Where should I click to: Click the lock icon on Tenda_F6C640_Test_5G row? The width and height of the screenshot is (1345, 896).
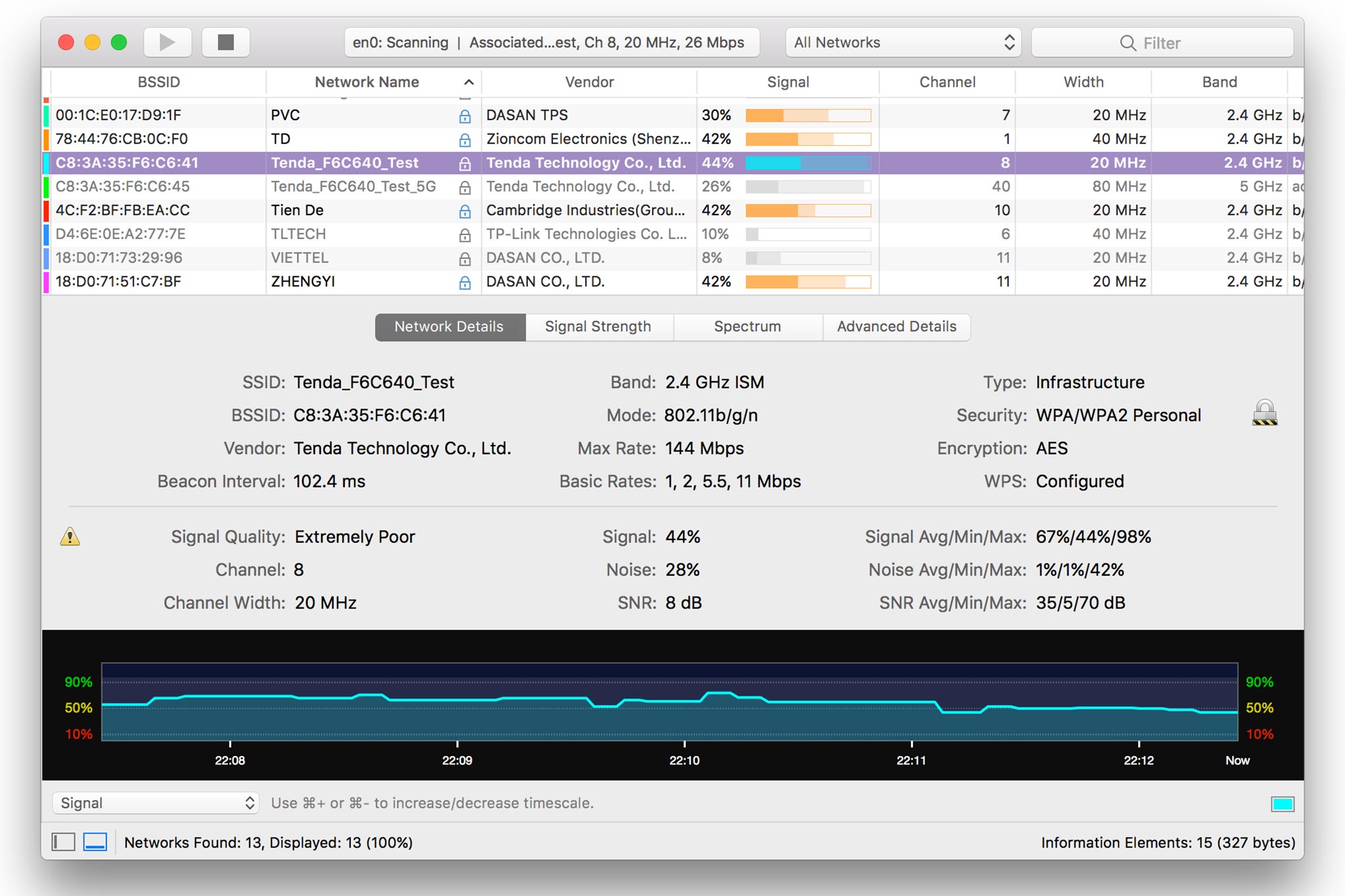tap(465, 187)
